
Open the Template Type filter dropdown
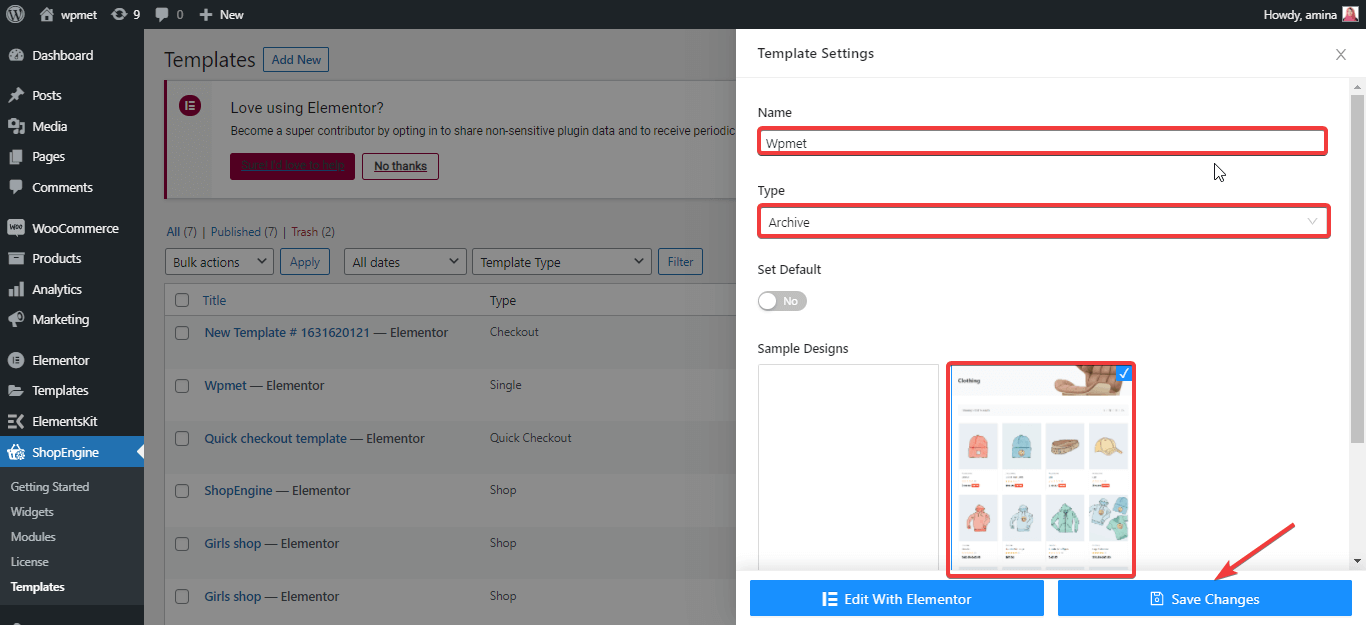click(x=562, y=262)
